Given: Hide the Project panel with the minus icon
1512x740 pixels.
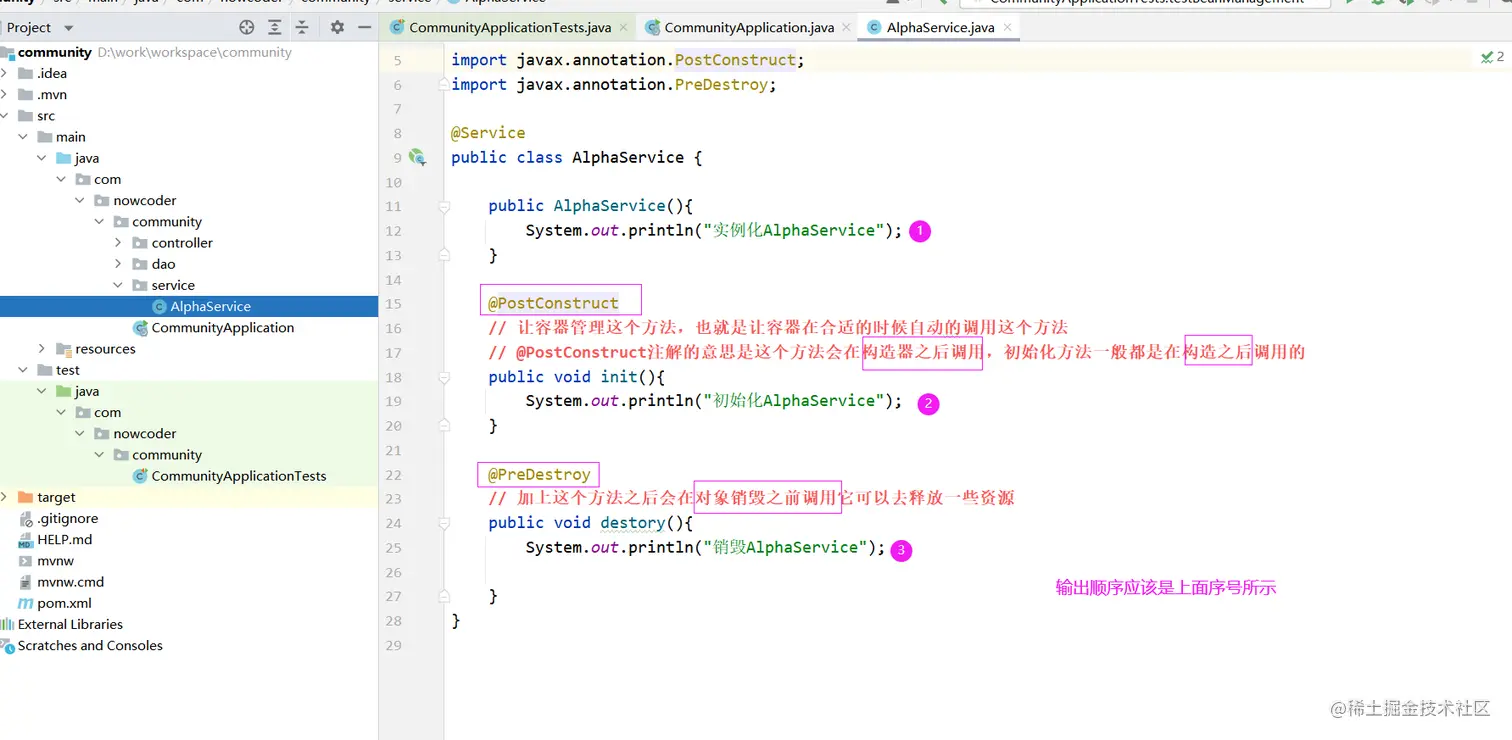Looking at the screenshot, I should pos(365,27).
